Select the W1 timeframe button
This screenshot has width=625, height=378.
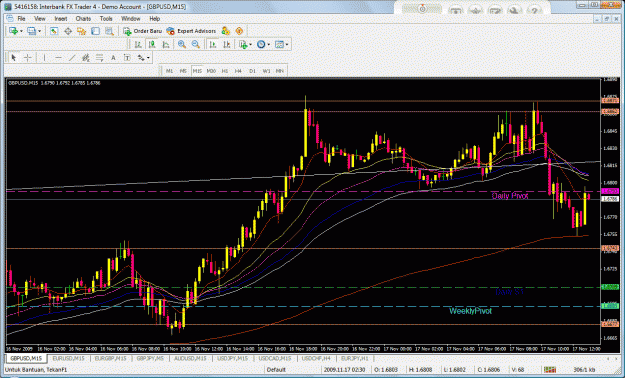coord(266,71)
